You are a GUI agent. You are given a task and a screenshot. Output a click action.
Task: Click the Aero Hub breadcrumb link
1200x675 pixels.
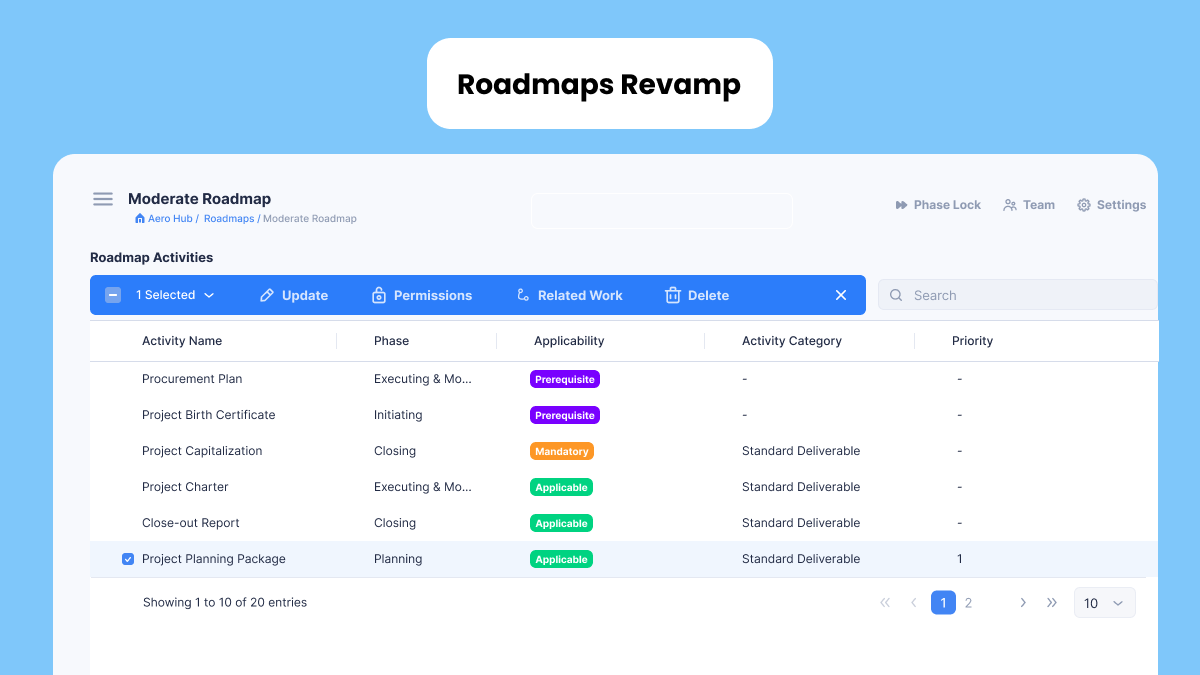tap(169, 218)
